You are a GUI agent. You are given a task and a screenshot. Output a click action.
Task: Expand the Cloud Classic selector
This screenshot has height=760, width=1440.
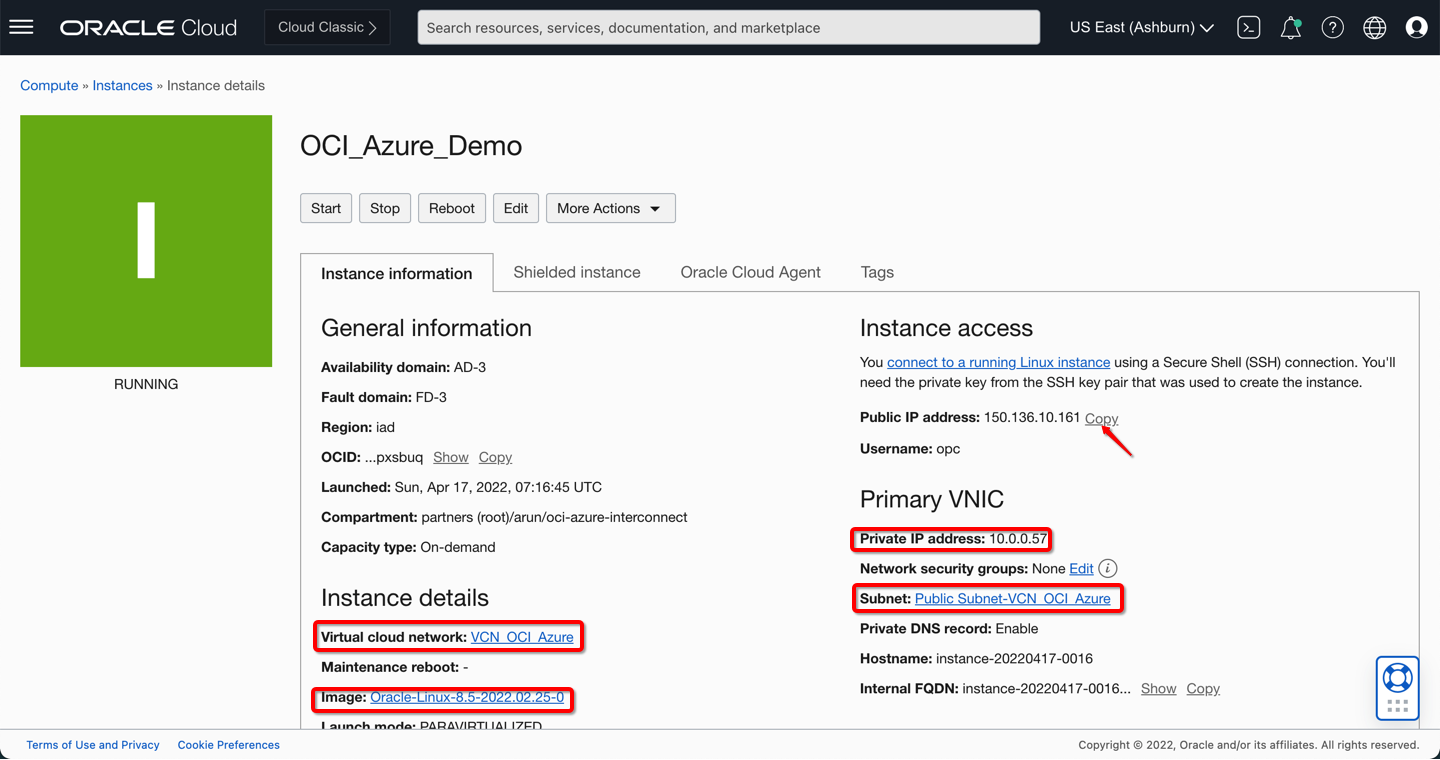pyautogui.click(x=327, y=28)
